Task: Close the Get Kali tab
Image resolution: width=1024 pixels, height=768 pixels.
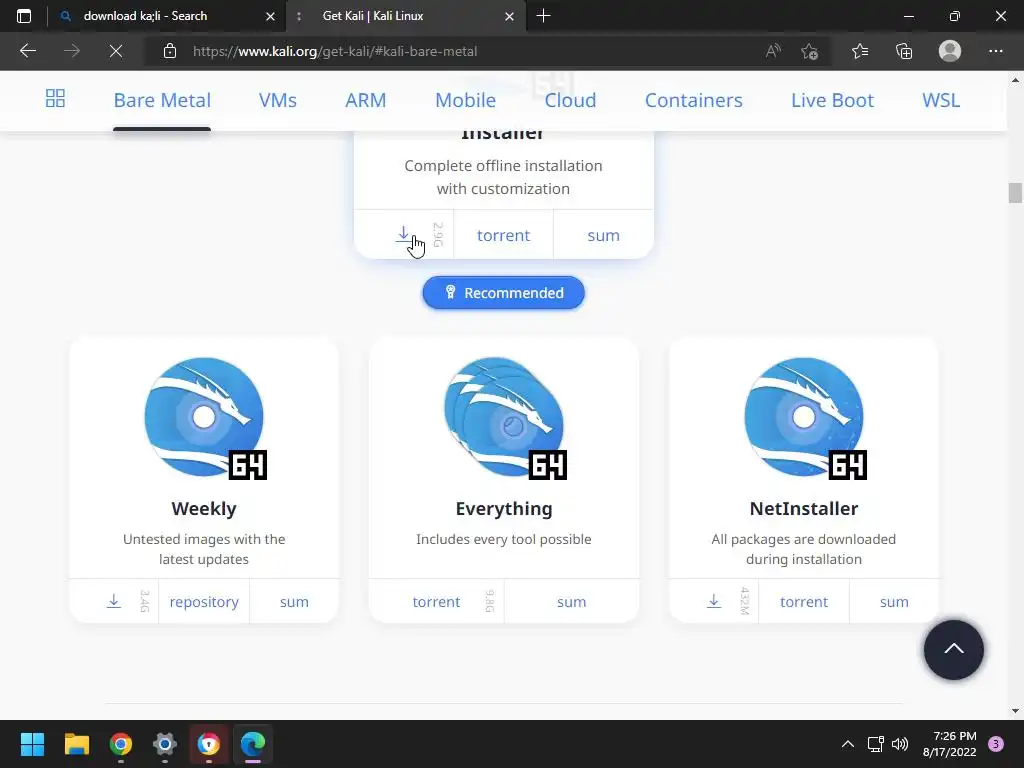Action: coord(509,16)
